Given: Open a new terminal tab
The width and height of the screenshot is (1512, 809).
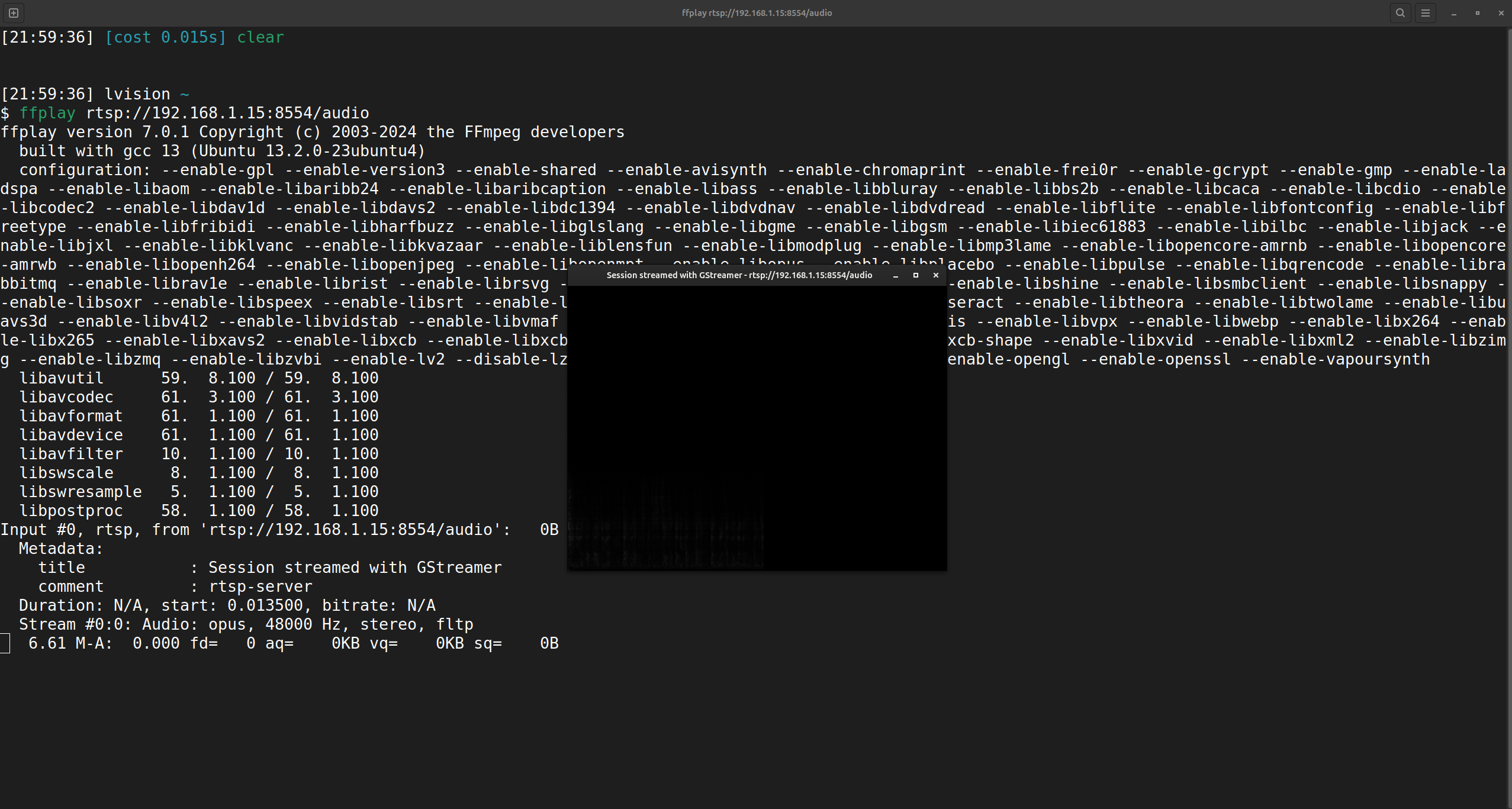Looking at the screenshot, I should [x=14, y=12].
